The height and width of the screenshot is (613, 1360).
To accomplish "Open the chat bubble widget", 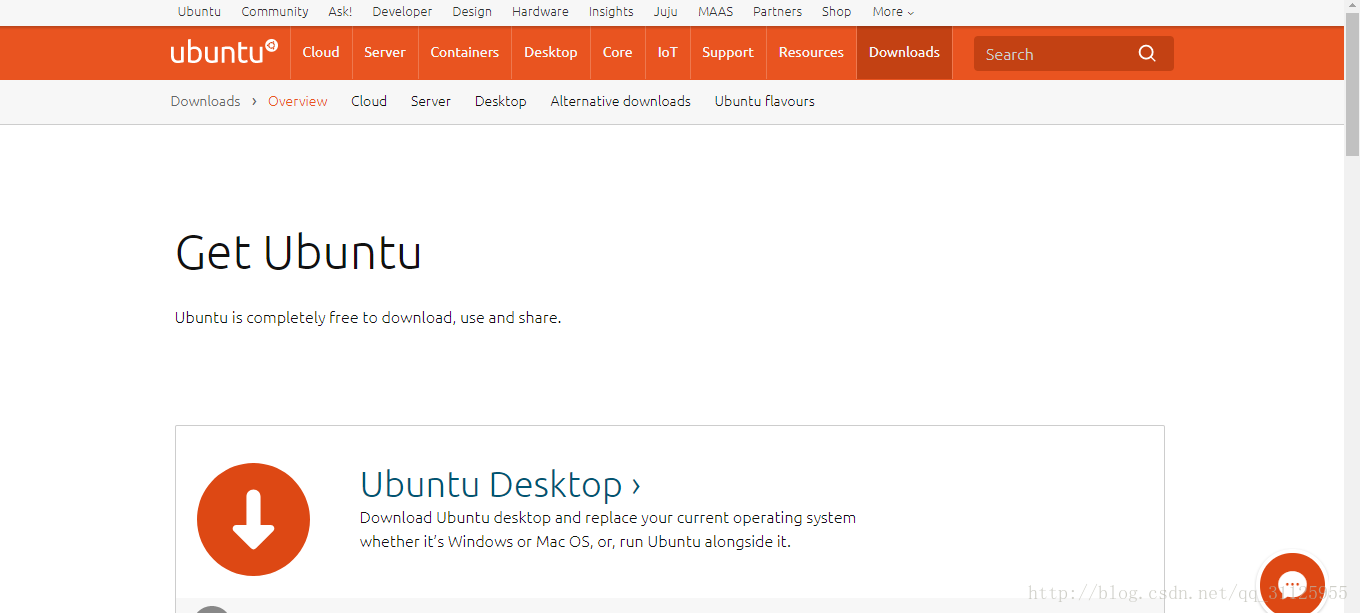I will tap(1292, 584).
